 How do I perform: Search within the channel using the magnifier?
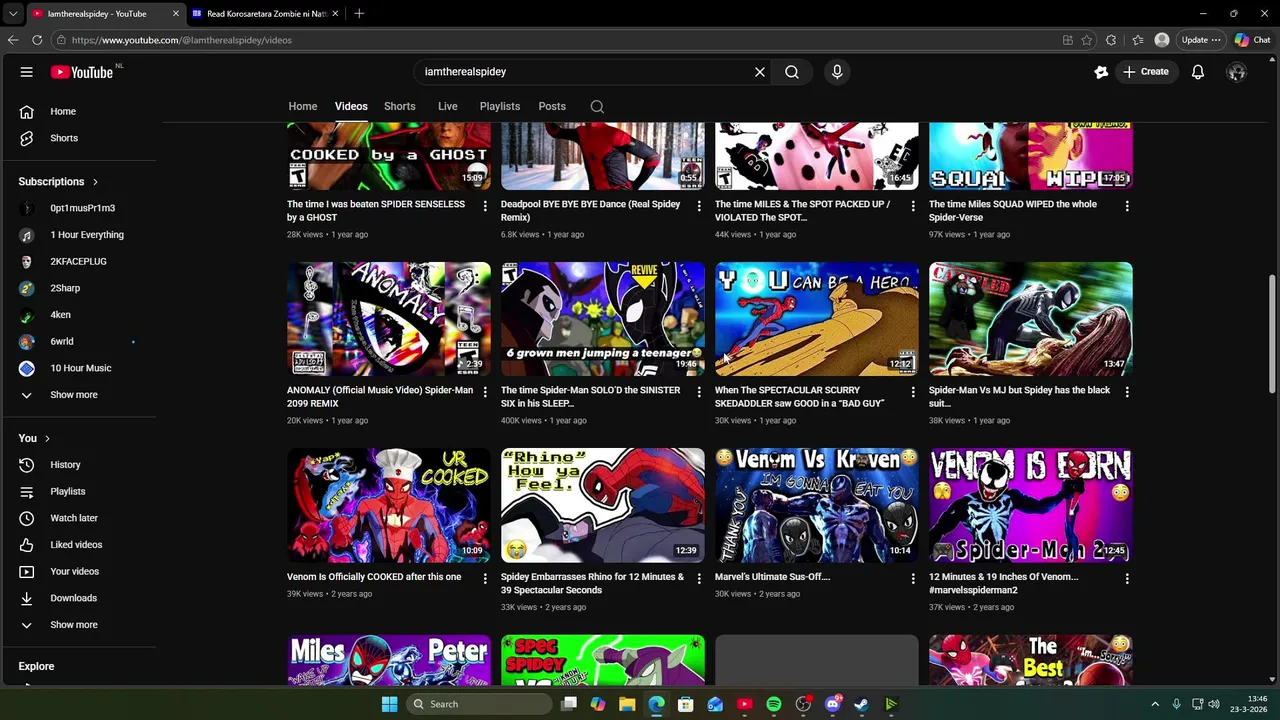(x=597, y=106)
